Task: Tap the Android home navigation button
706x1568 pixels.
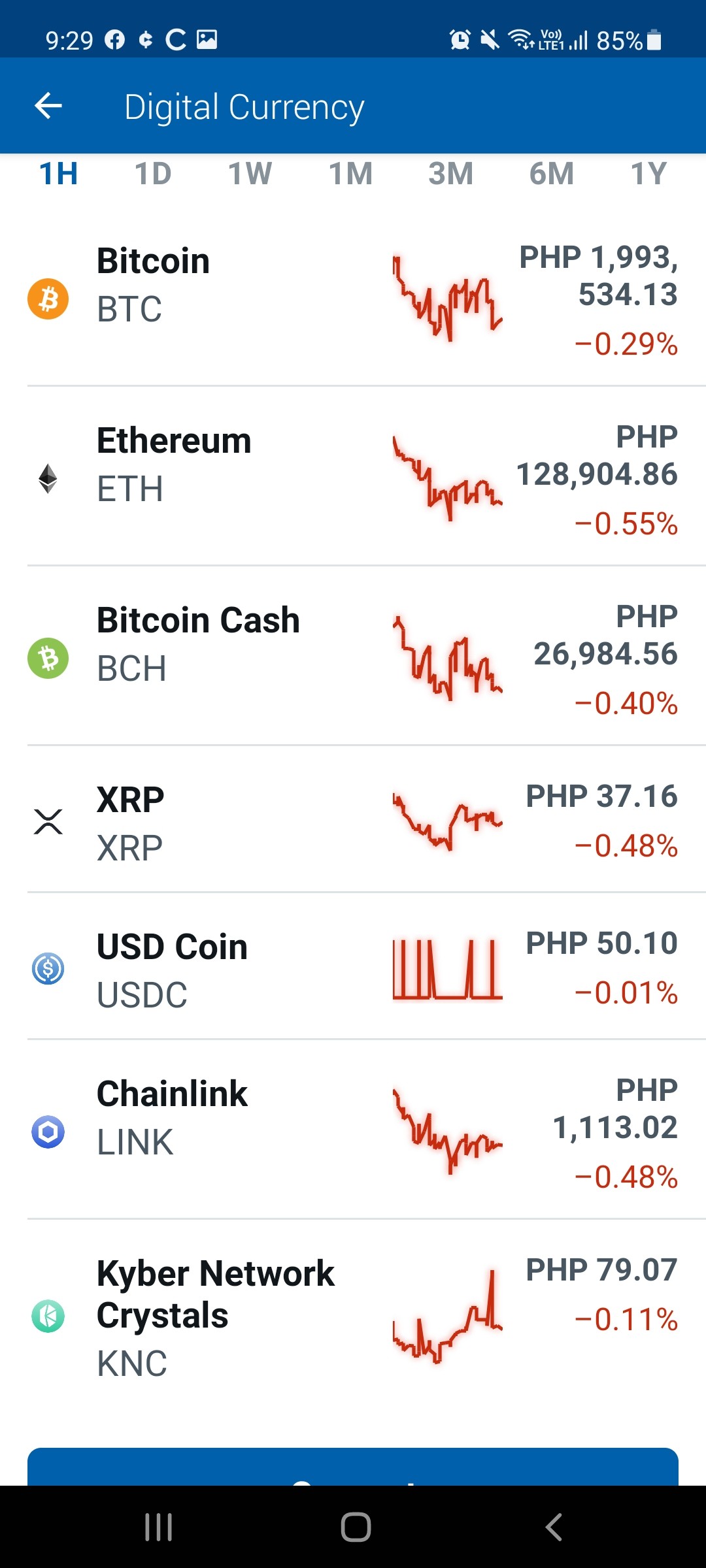Action: pyautogui.click(x=356, y=1527)
